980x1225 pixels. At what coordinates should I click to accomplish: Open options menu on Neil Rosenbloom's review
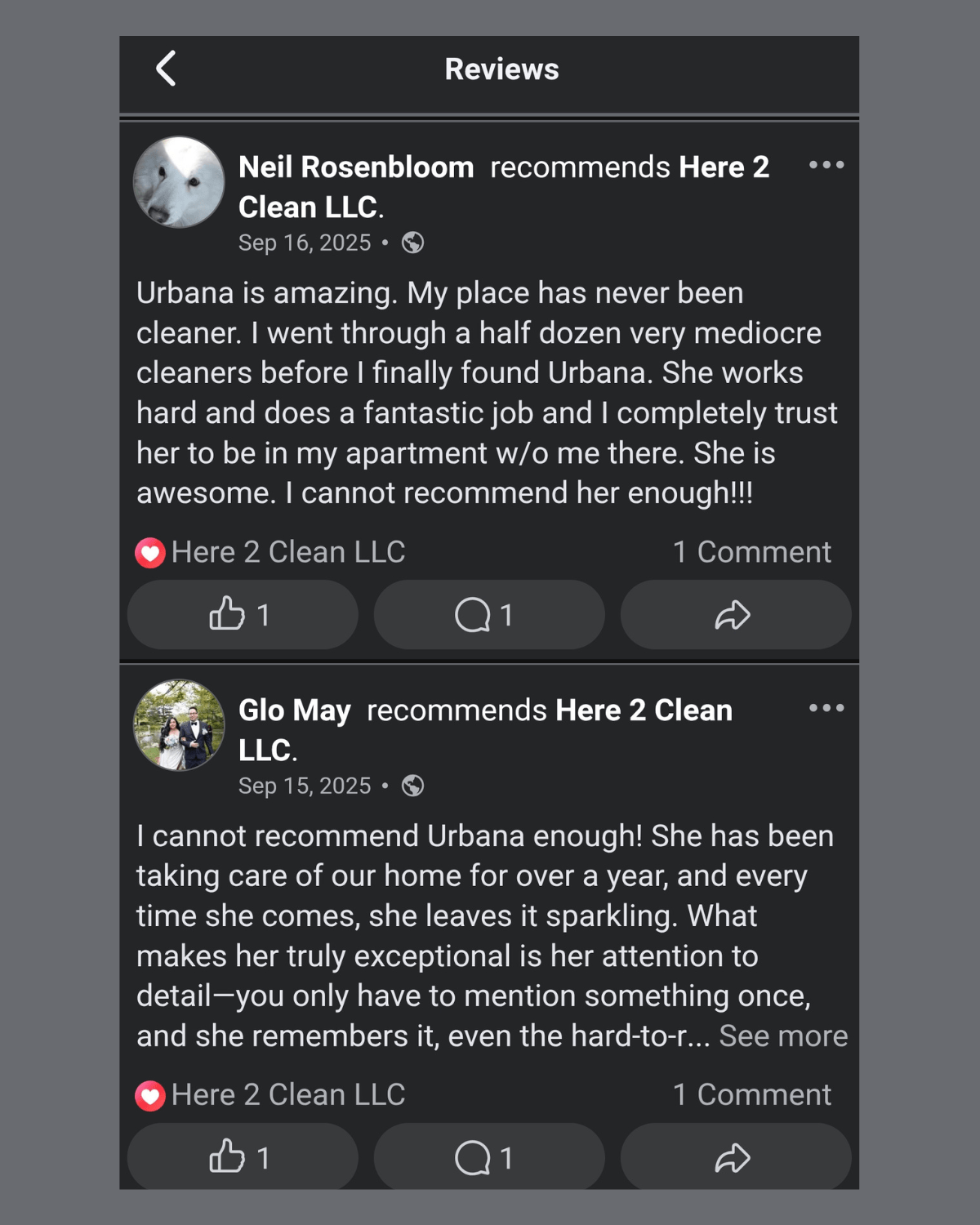click(826, 165)
